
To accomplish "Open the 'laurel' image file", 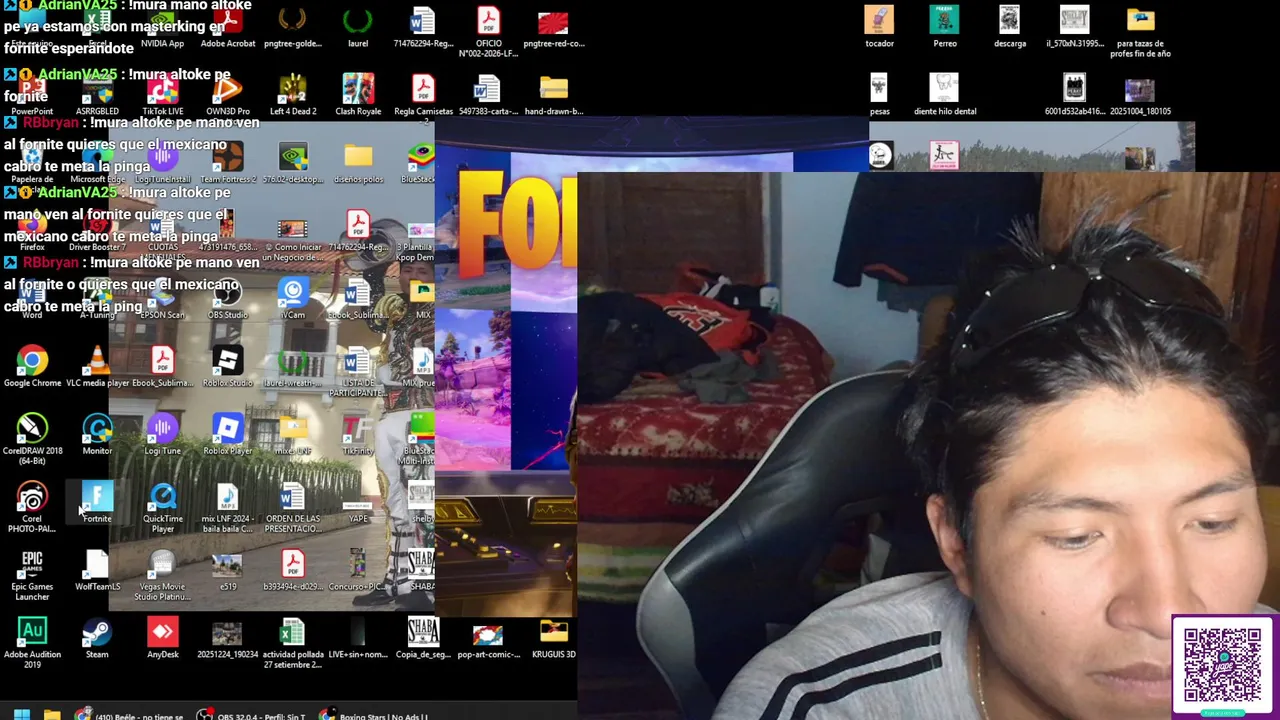I will click(x=357, y=27).
